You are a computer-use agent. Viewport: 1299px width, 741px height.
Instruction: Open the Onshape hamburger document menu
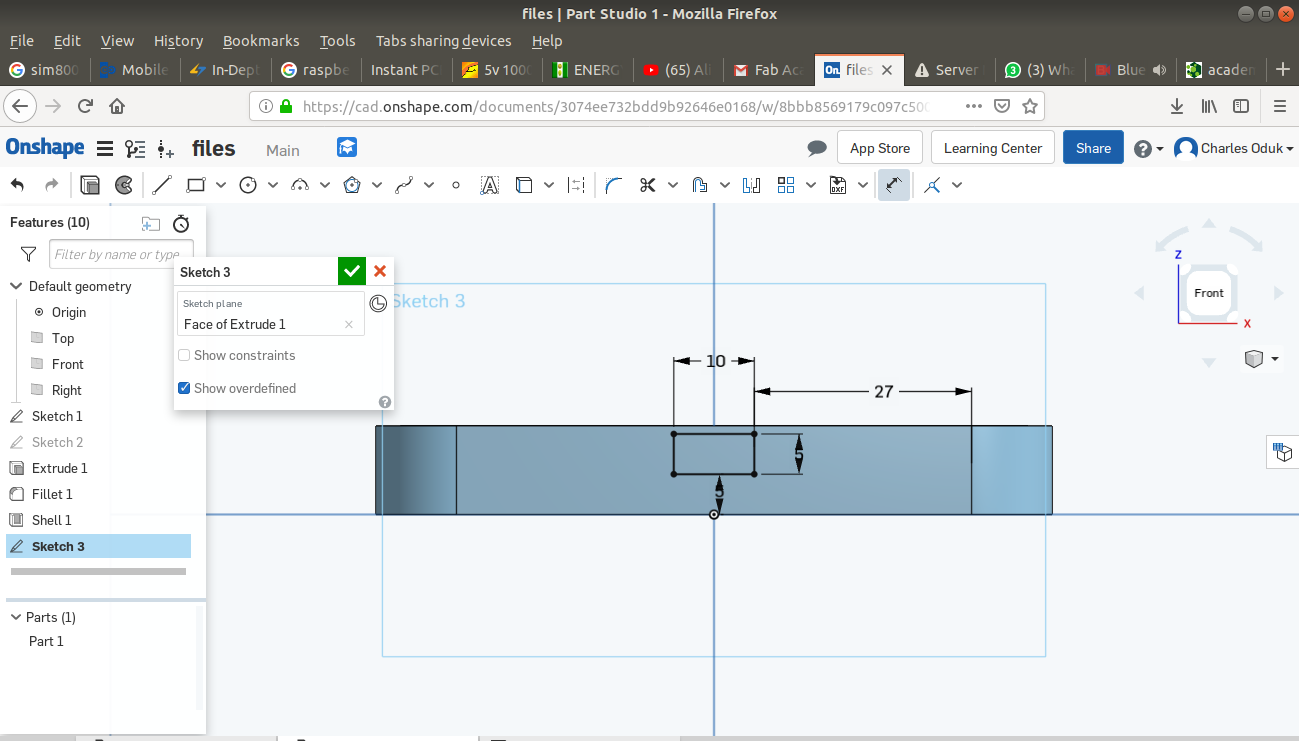coord(104,149)
